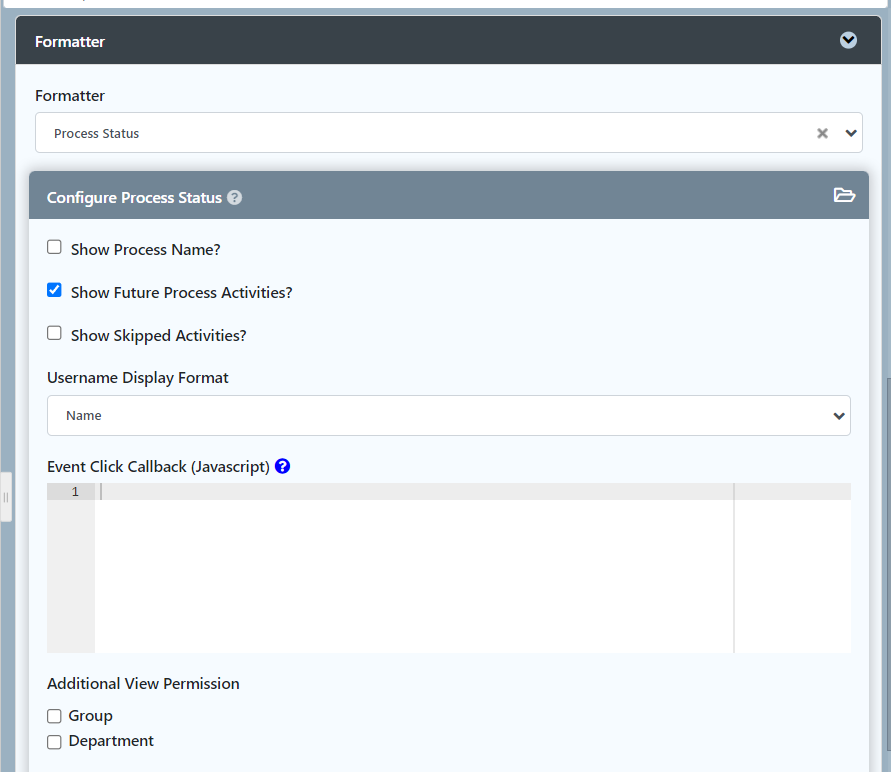Image resolution: width=891 pixels, height=772 pixels.
Task: Click the left panel resize handle
Action: coord(6,497)
